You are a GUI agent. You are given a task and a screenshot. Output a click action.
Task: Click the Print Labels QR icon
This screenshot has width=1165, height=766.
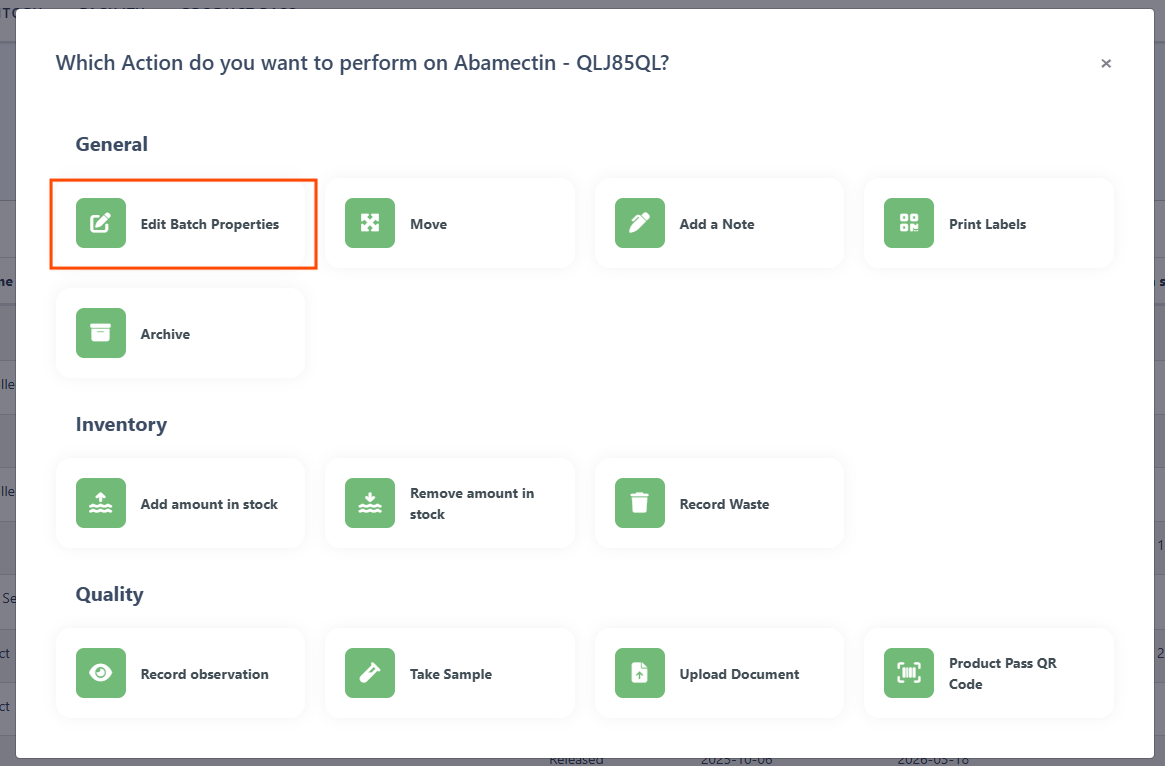click(909, 223)
